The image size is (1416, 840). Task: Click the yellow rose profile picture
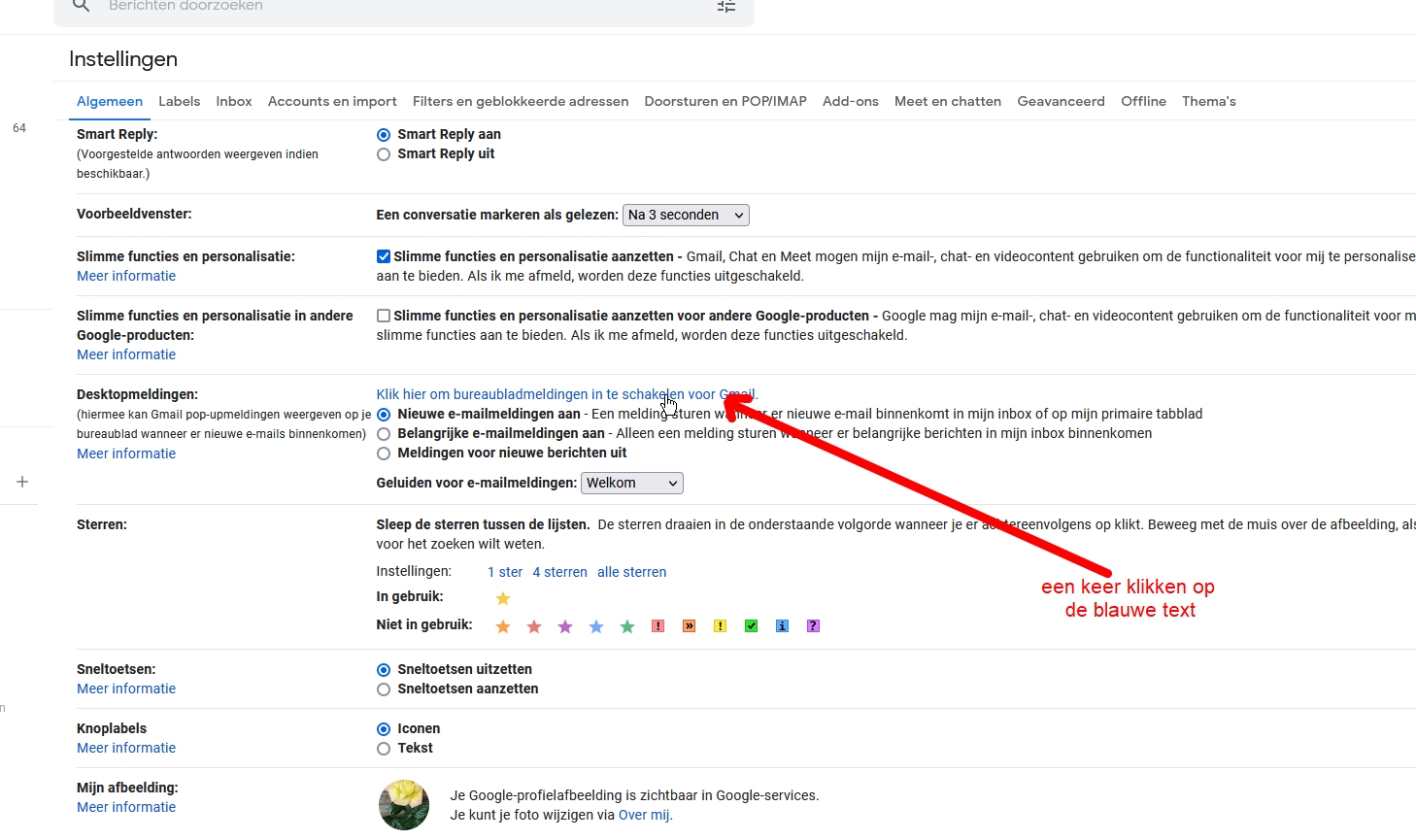(x=404, y=805)
